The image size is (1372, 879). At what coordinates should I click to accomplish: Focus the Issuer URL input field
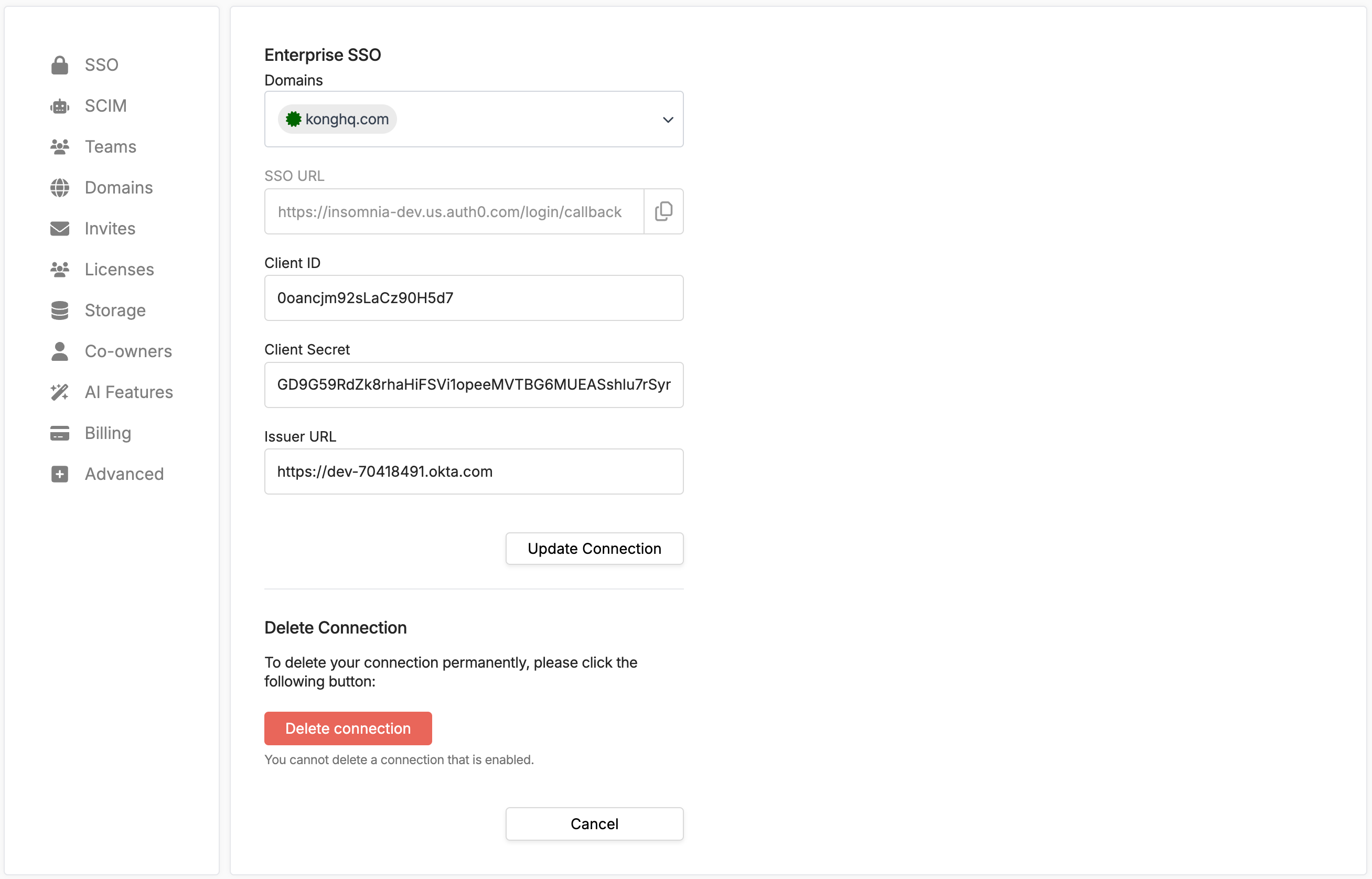pyautogui.click(x=474, y=471)
